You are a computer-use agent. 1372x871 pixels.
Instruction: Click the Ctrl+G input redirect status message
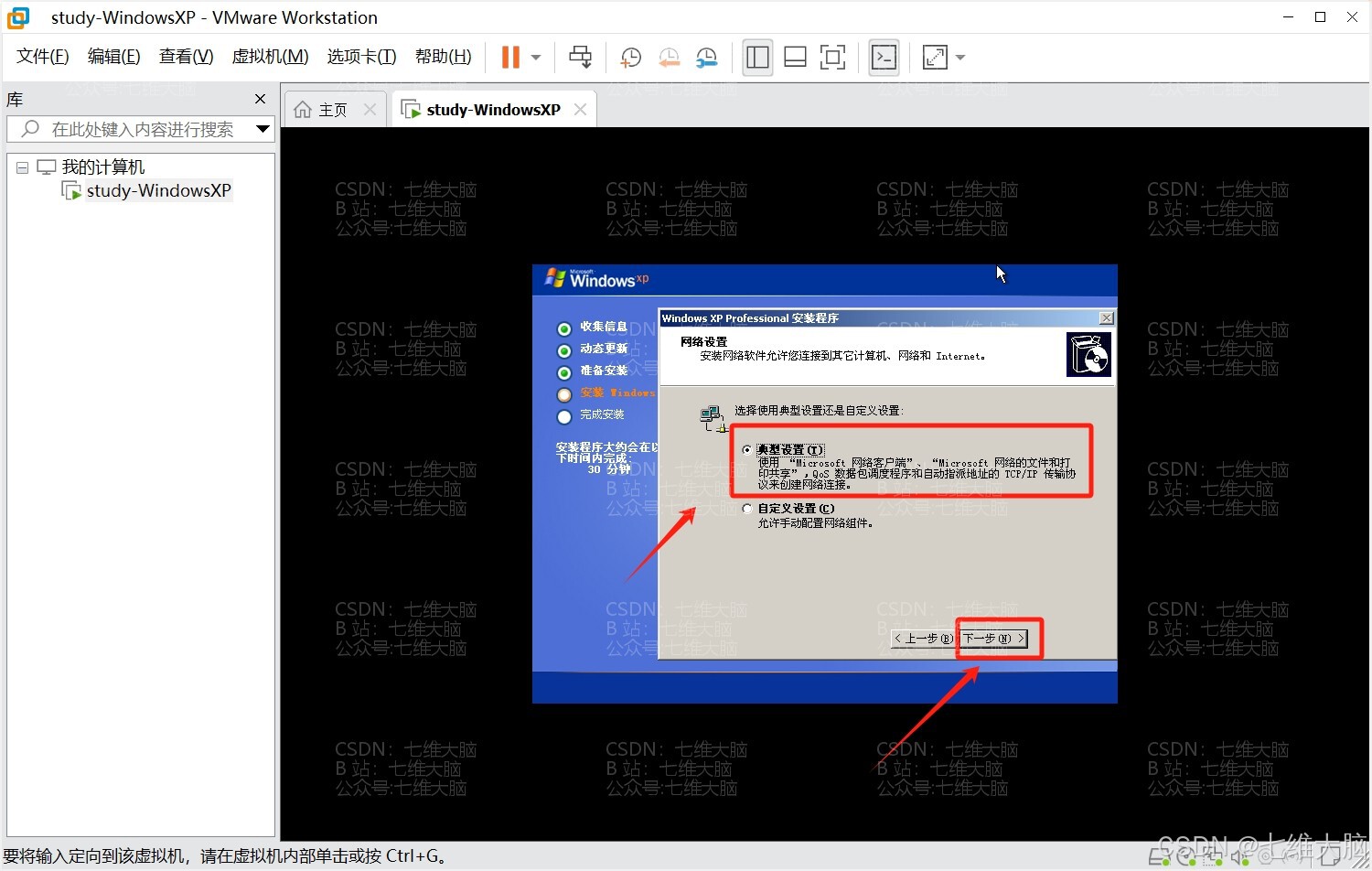tap(226, 856)
